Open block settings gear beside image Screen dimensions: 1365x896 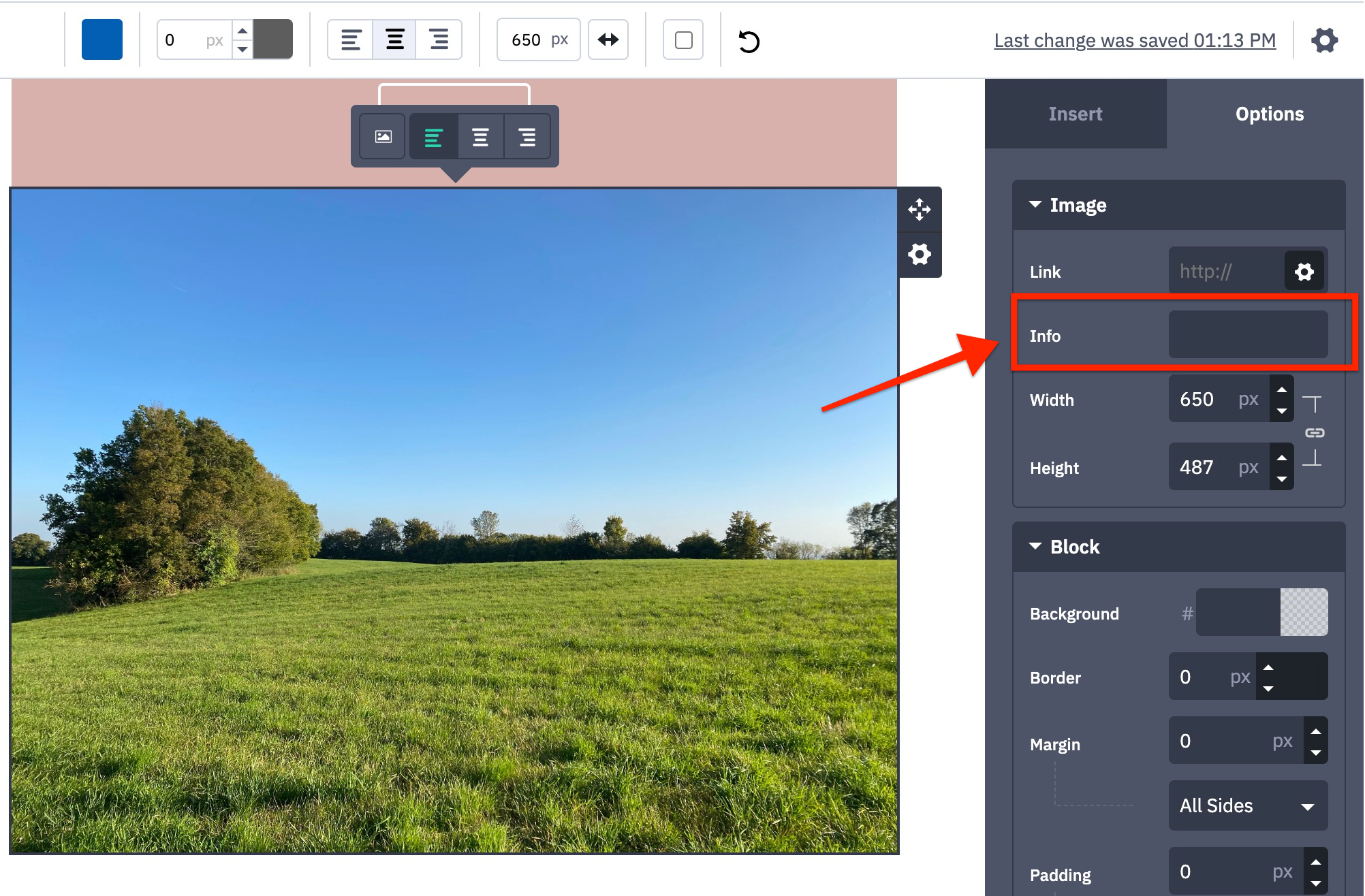(x=920, y=255)
